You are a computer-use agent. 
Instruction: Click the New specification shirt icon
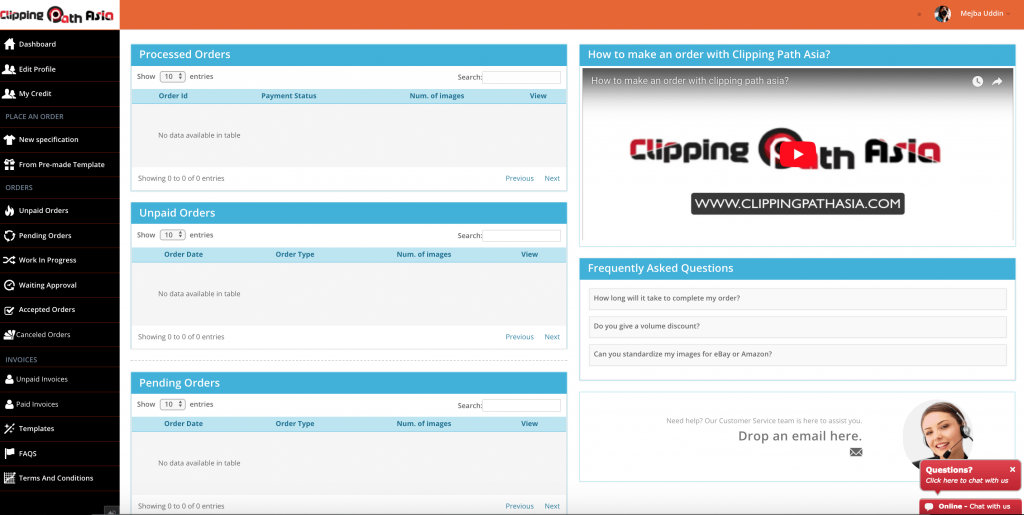pyautogui.click(x=9, y=140)
